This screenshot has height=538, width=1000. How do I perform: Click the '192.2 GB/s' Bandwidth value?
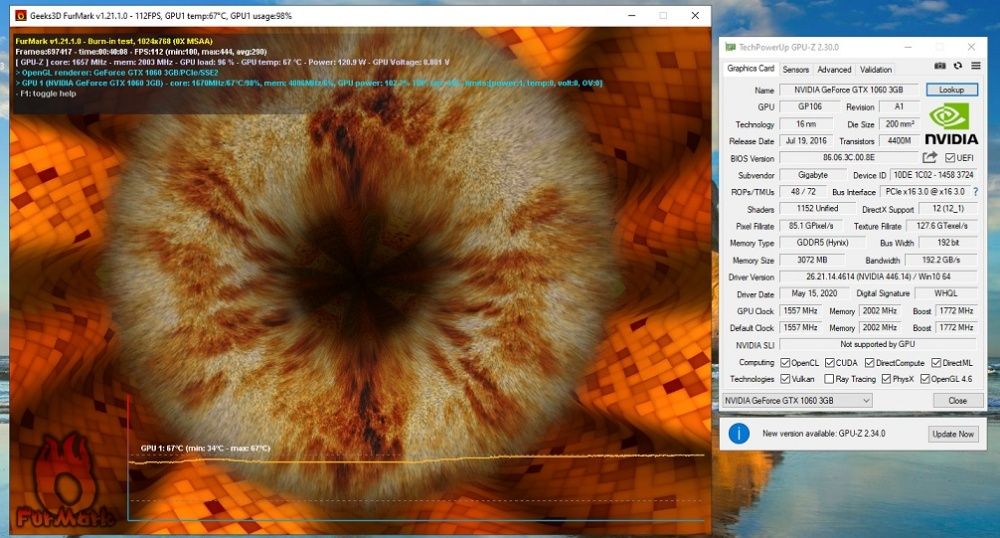(941, 260)
